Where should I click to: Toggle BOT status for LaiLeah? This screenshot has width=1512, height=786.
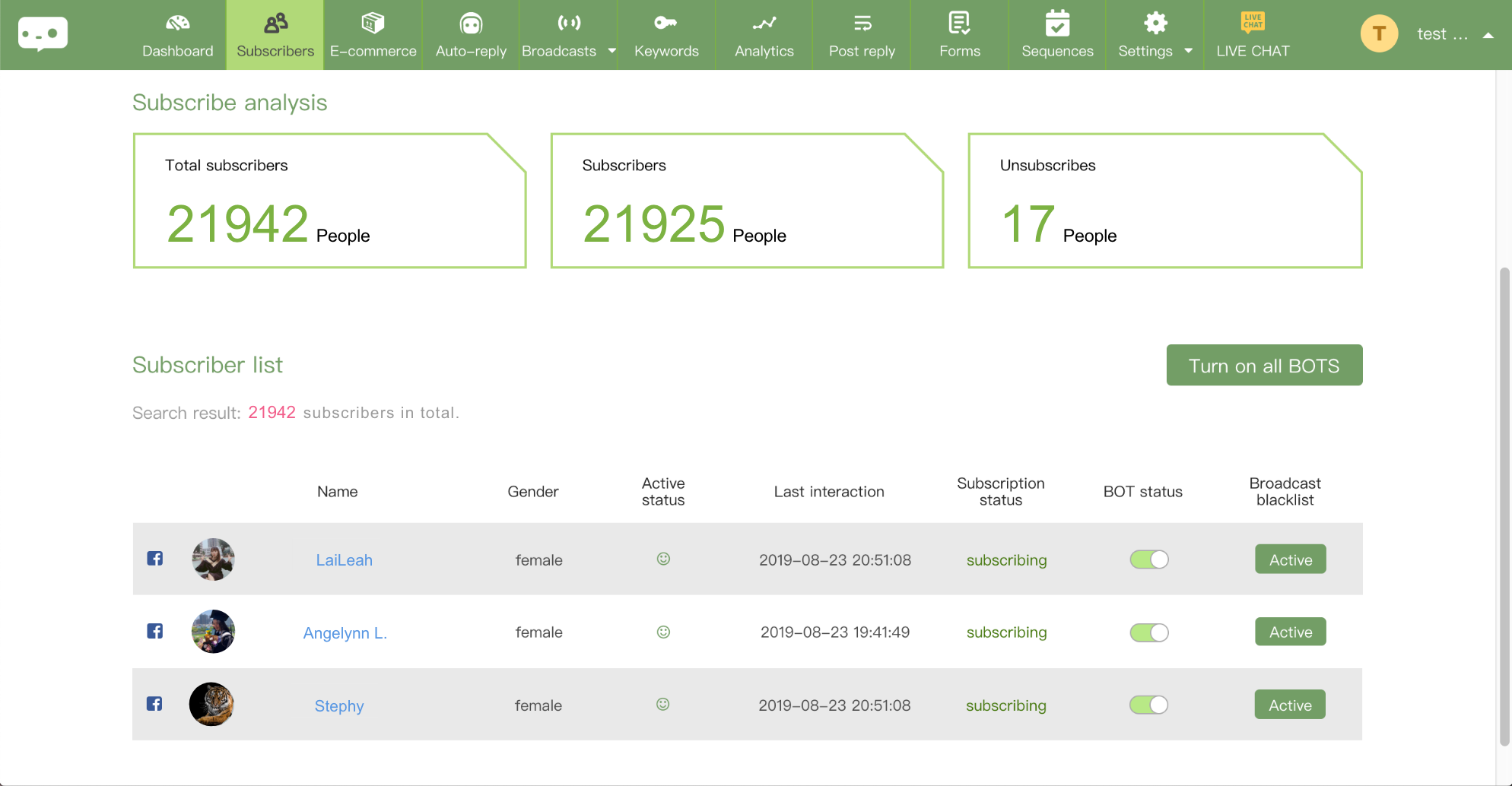(x=1148, y=559)
